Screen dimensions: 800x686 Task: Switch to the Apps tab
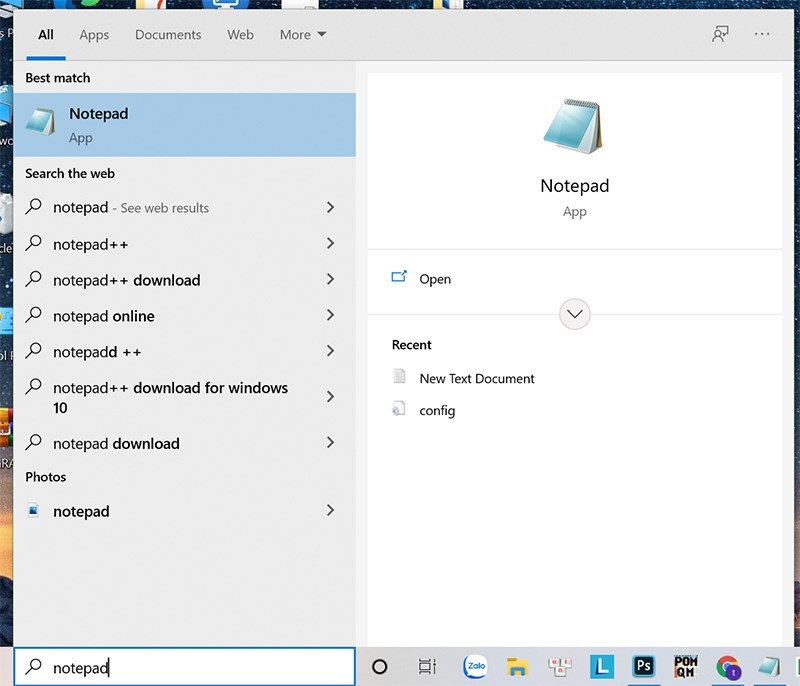(x=94, y=34)
